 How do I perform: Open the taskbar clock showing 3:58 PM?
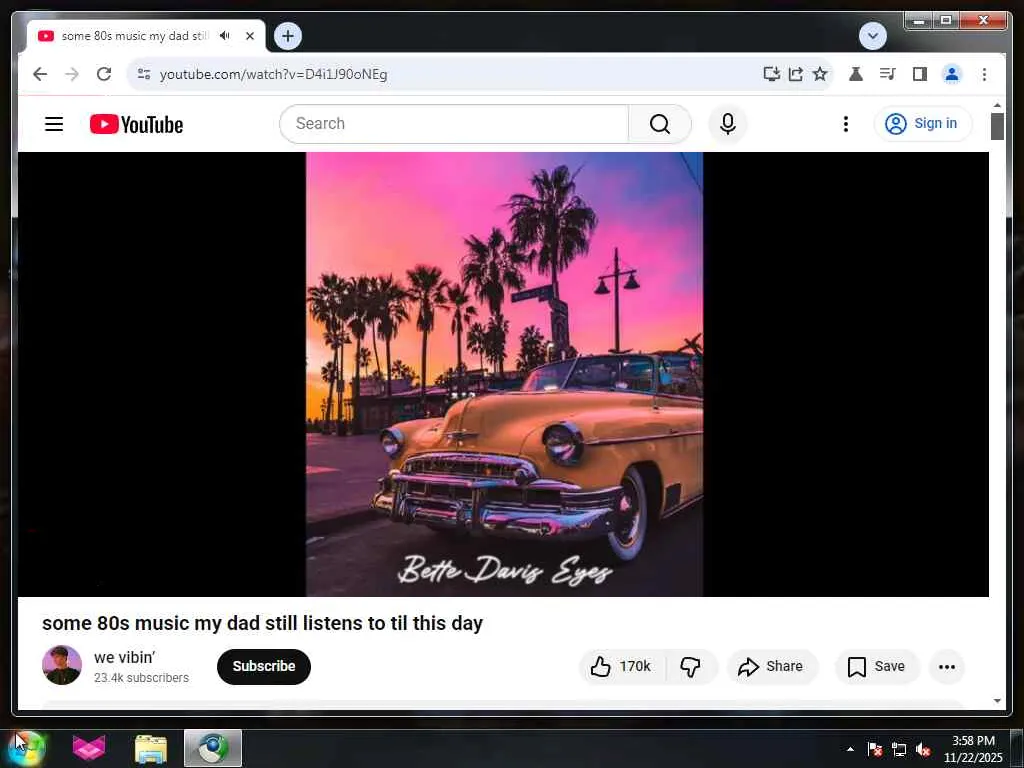click(x=973, y=749)
